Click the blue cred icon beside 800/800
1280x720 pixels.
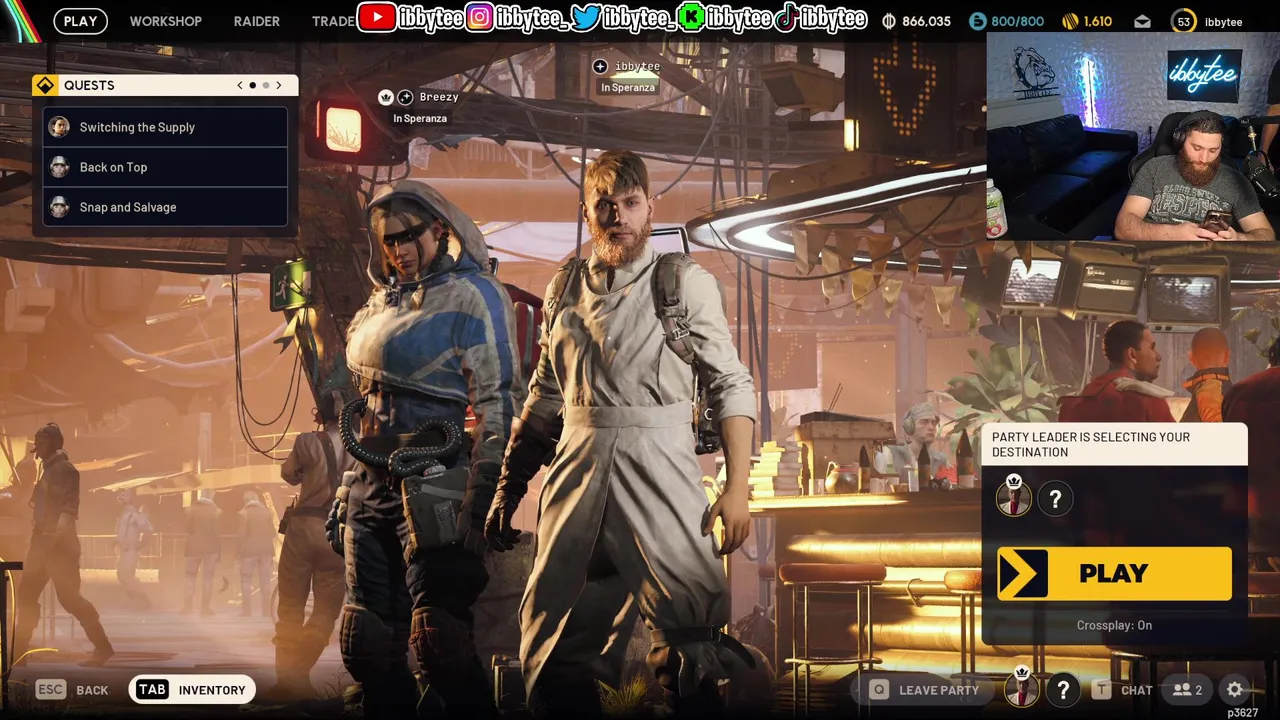[978, 21]
